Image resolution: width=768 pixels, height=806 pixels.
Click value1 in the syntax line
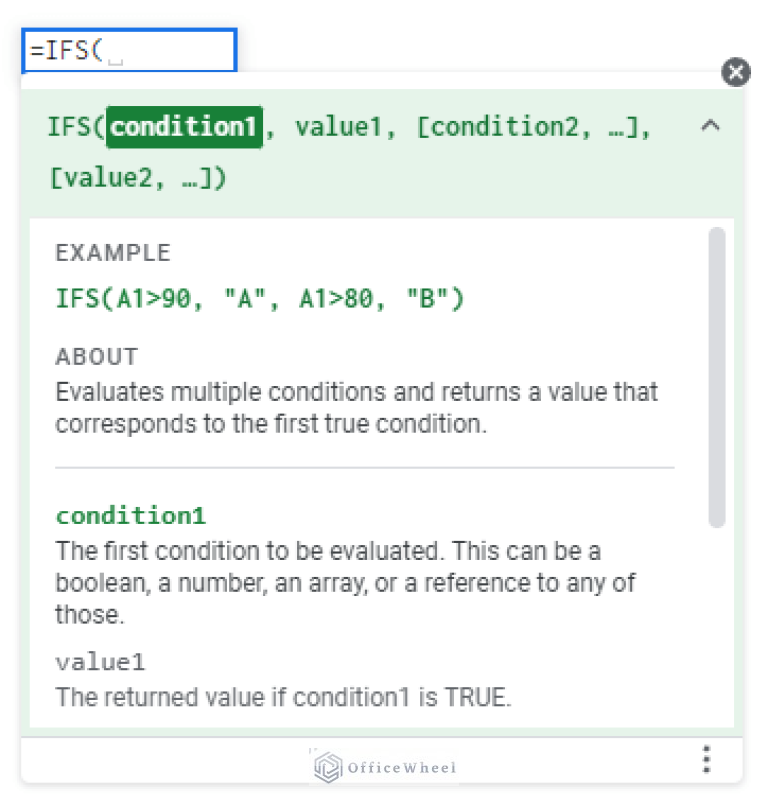[x=338, y=127]
